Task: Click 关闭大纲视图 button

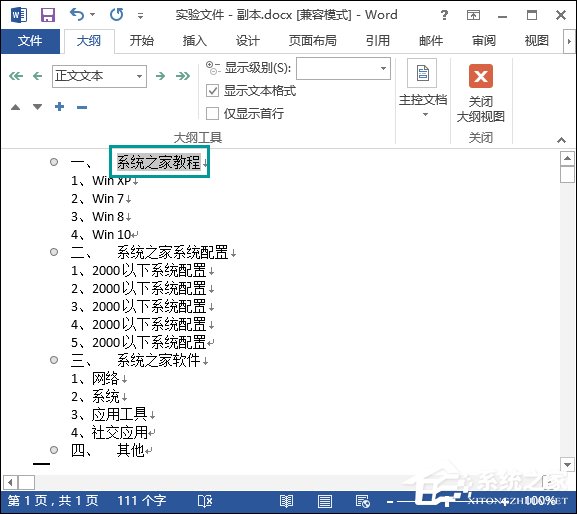Action: point(481,93)
